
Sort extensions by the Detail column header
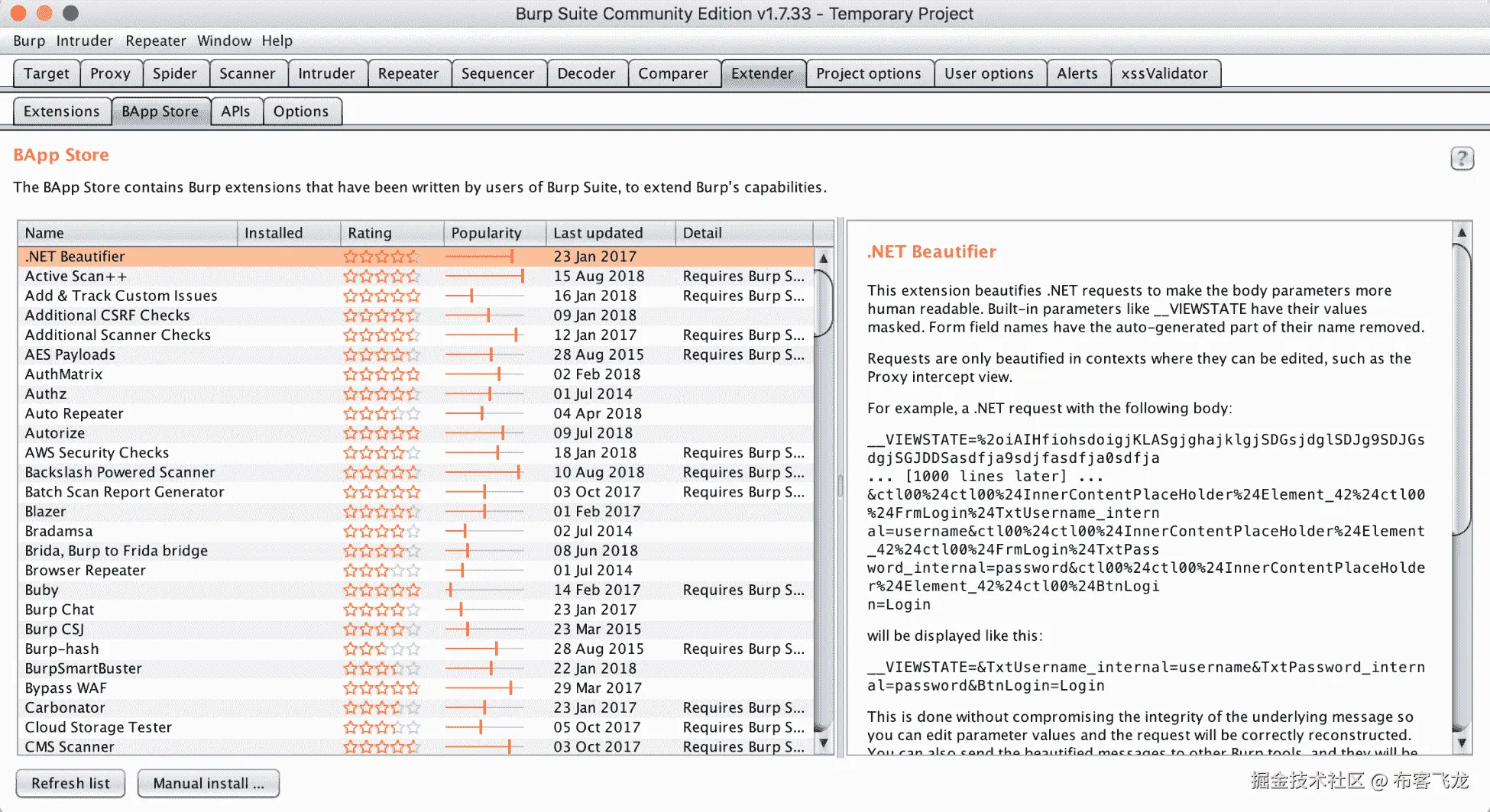pyautogui.click(x=745, y=233)
